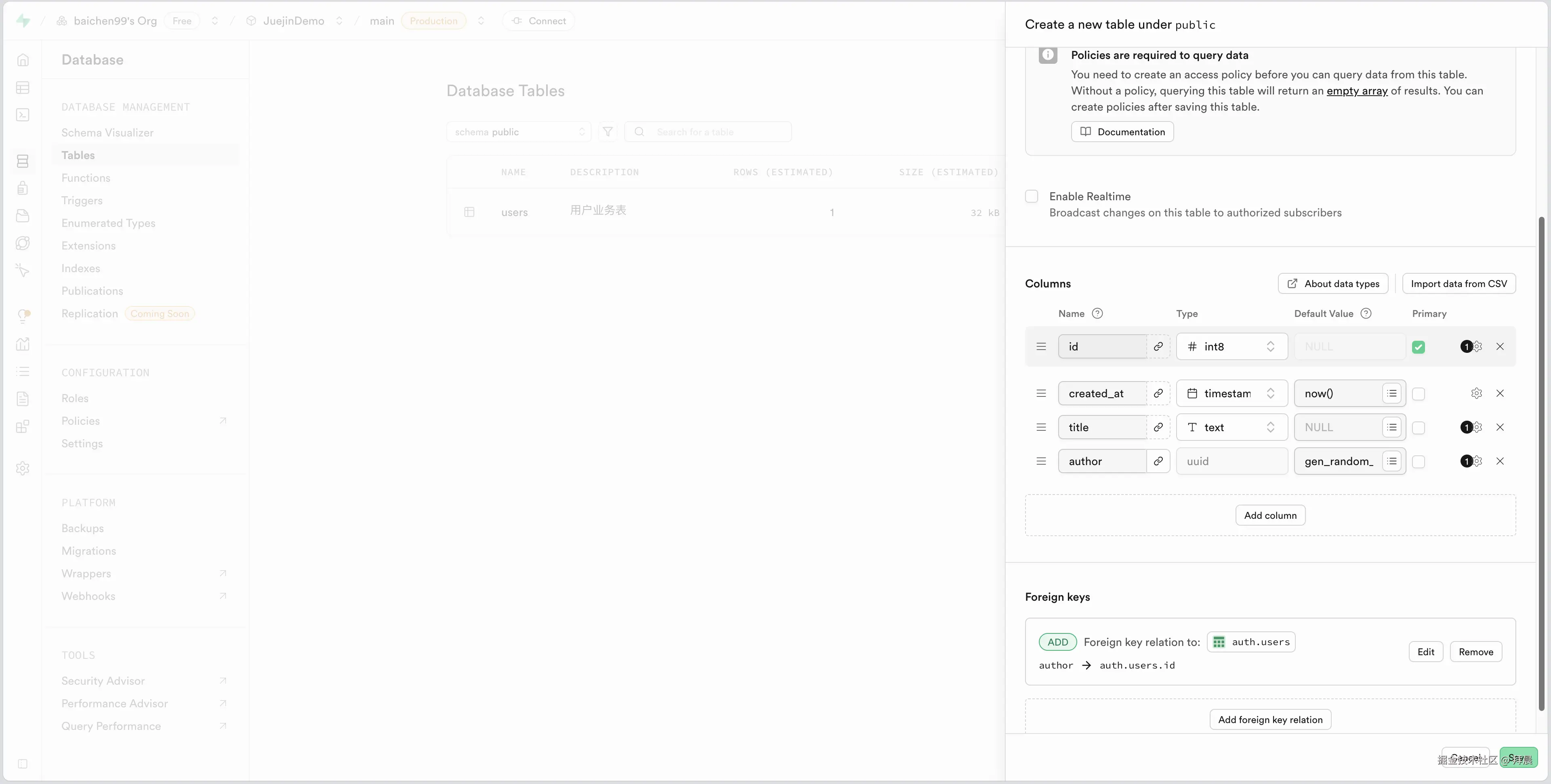Remove the title column with X icon
Screen dimensions: 1551x784
[x=1500, y=427]
